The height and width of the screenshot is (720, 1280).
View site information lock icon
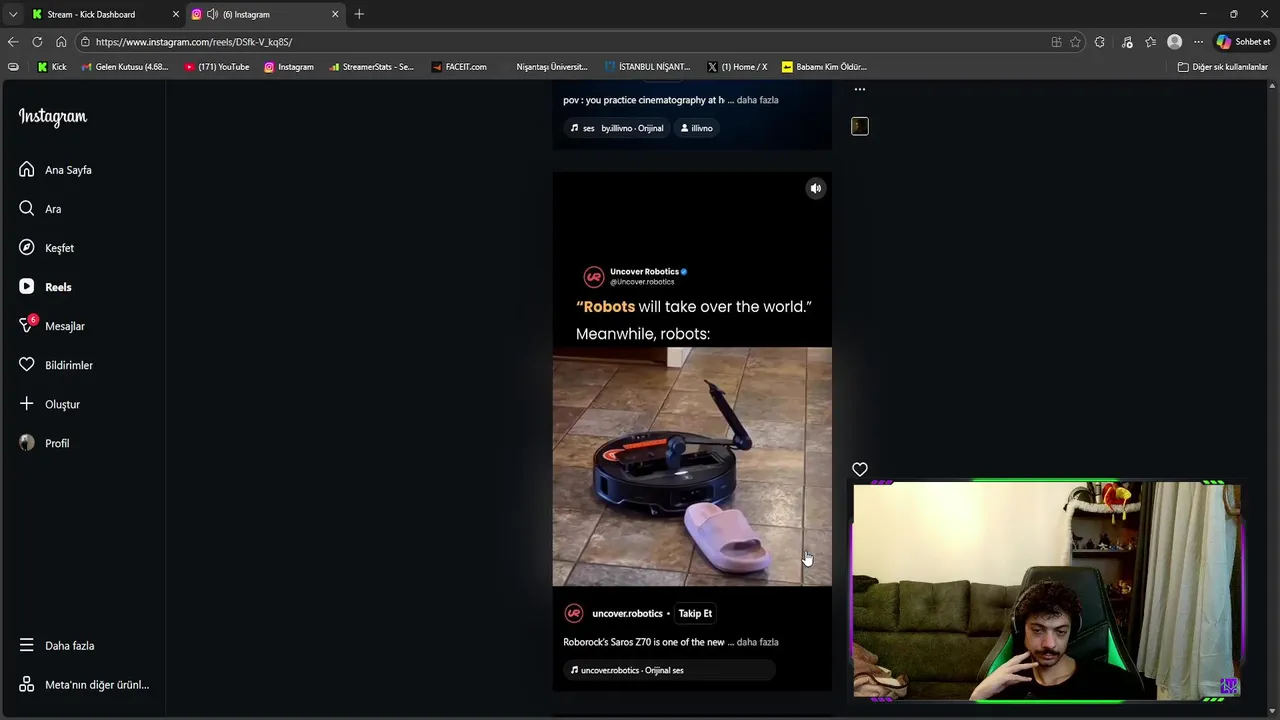coord(85,42)
